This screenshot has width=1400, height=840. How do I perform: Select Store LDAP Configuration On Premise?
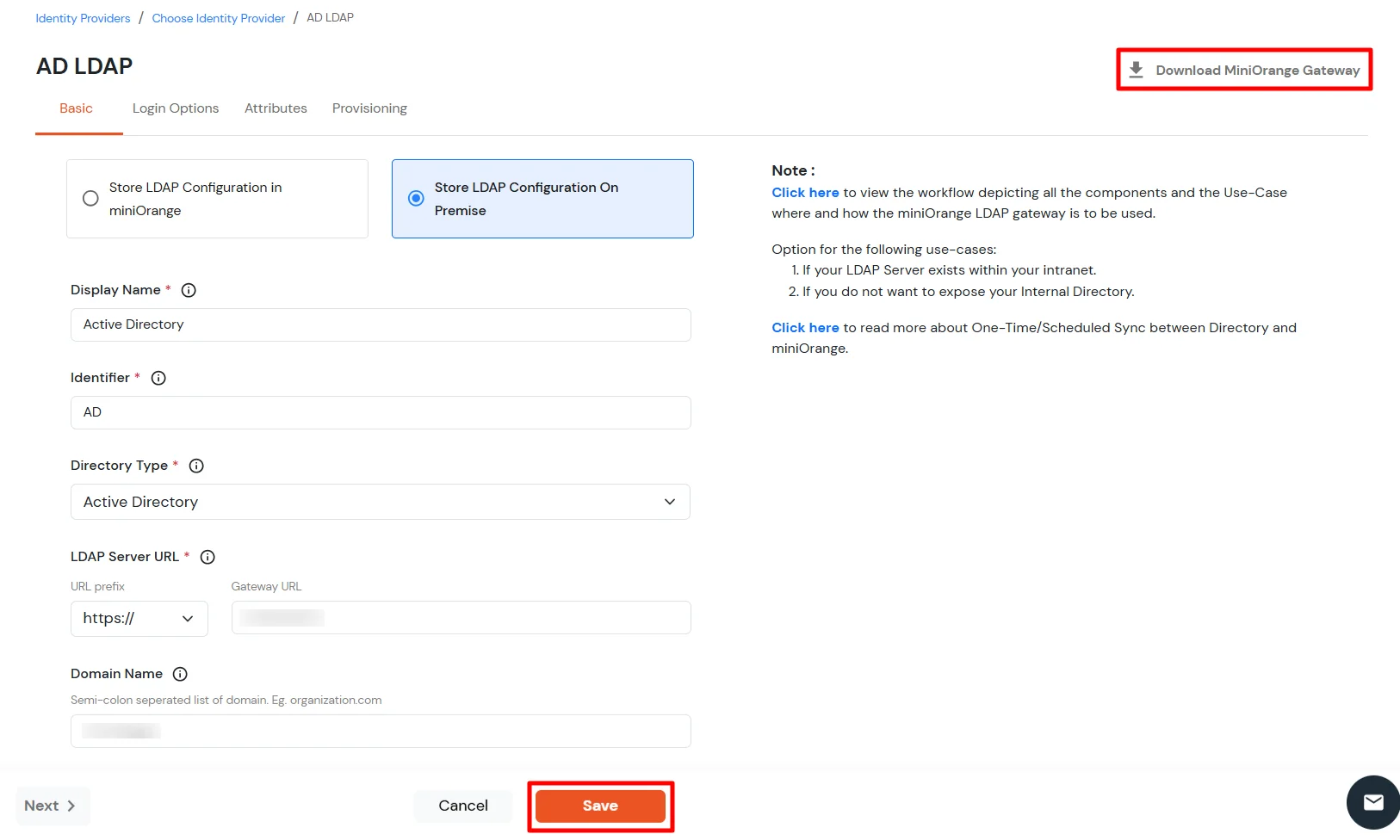click(x=416, y=198)
